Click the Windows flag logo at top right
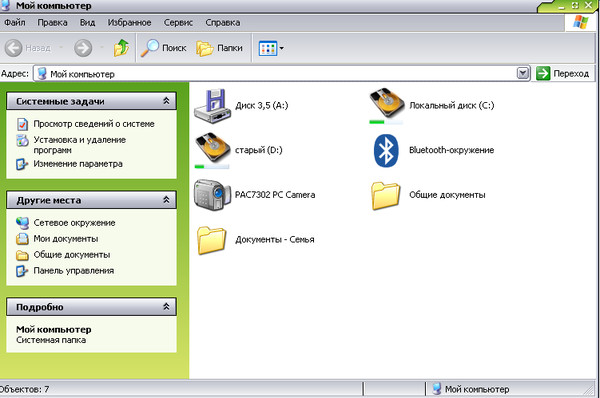The height and width of the screenshot is (398, 600). 580,22
